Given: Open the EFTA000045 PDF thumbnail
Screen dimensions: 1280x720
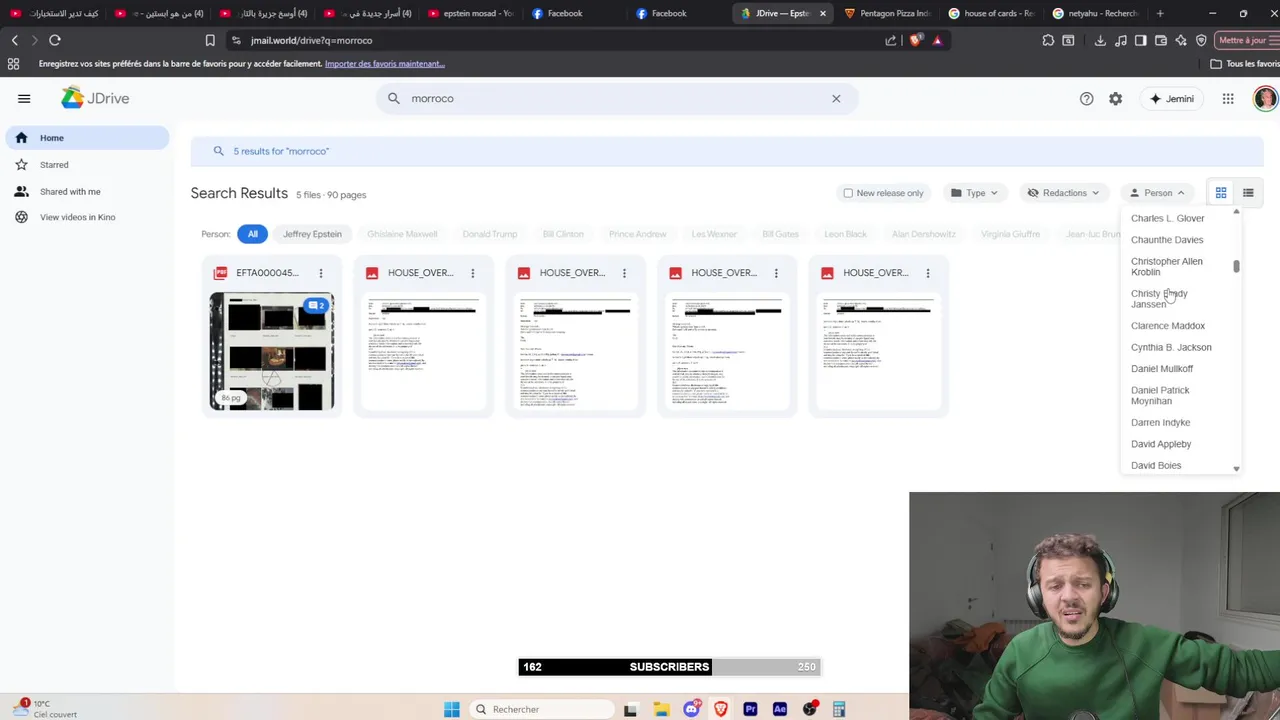Looking at the screenshot, I should (272, 351).
